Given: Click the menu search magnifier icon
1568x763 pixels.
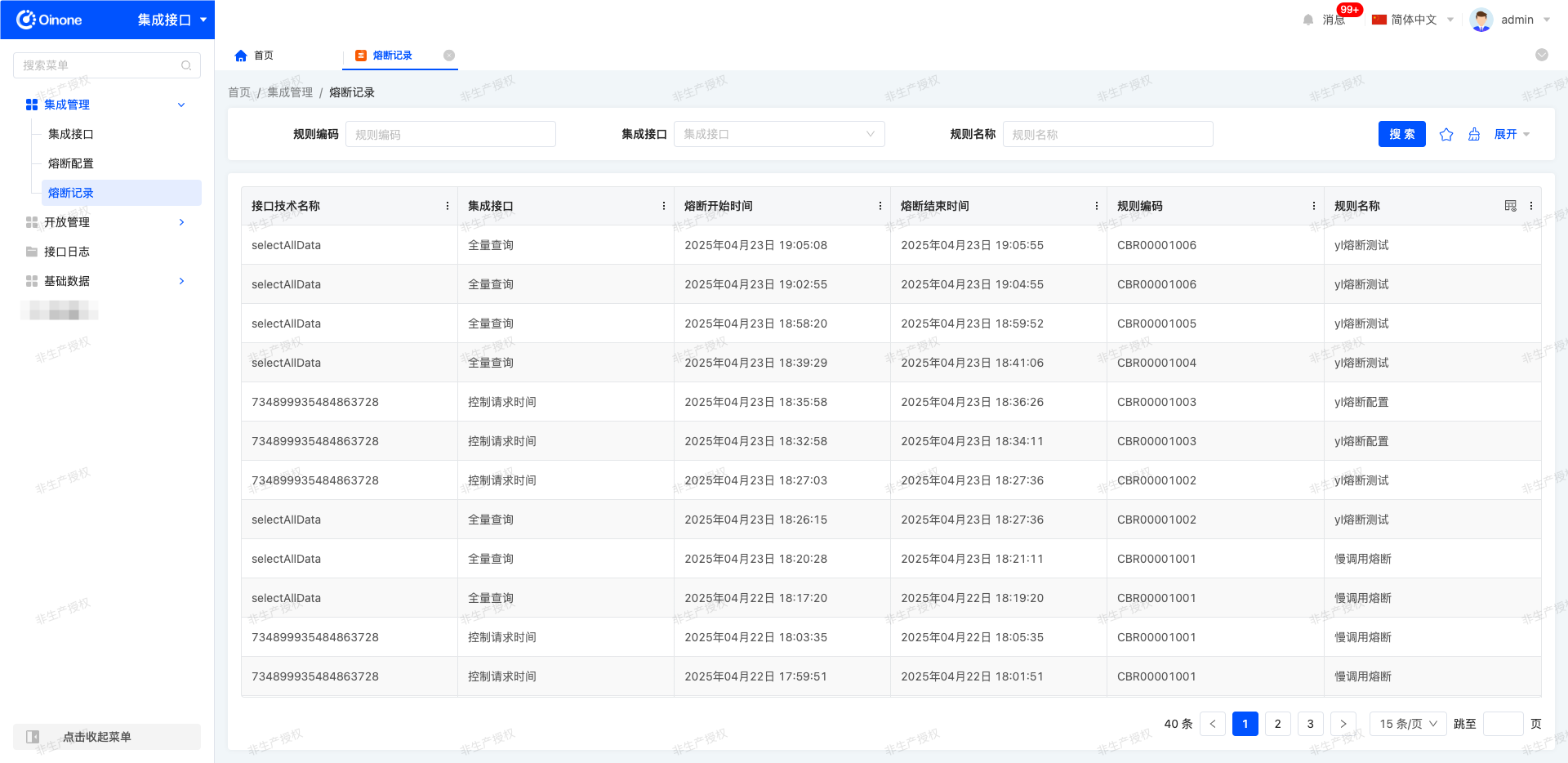Looking at the screenshot, I should pos(186,65).
